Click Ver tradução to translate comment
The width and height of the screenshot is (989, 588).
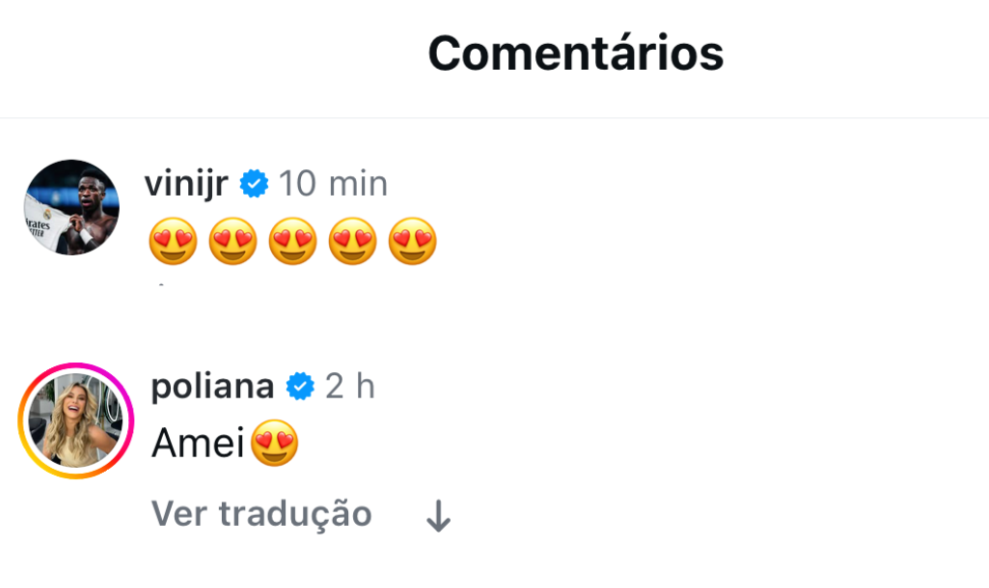[261, 514]
